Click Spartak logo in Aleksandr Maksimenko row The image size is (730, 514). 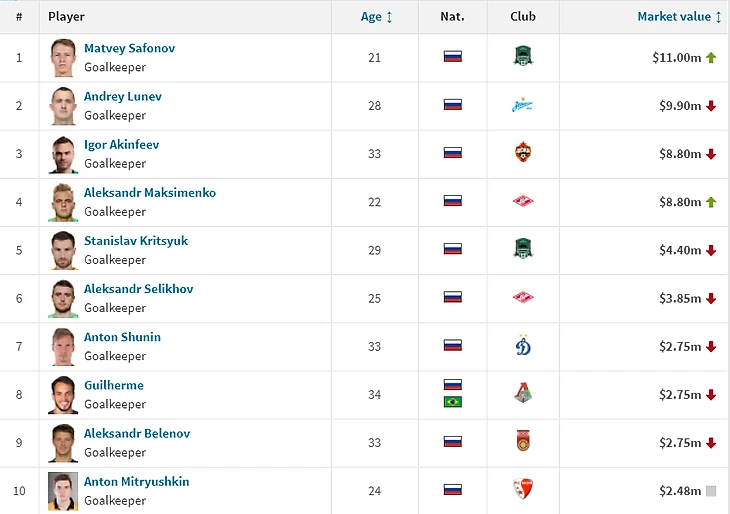[523, 201]
